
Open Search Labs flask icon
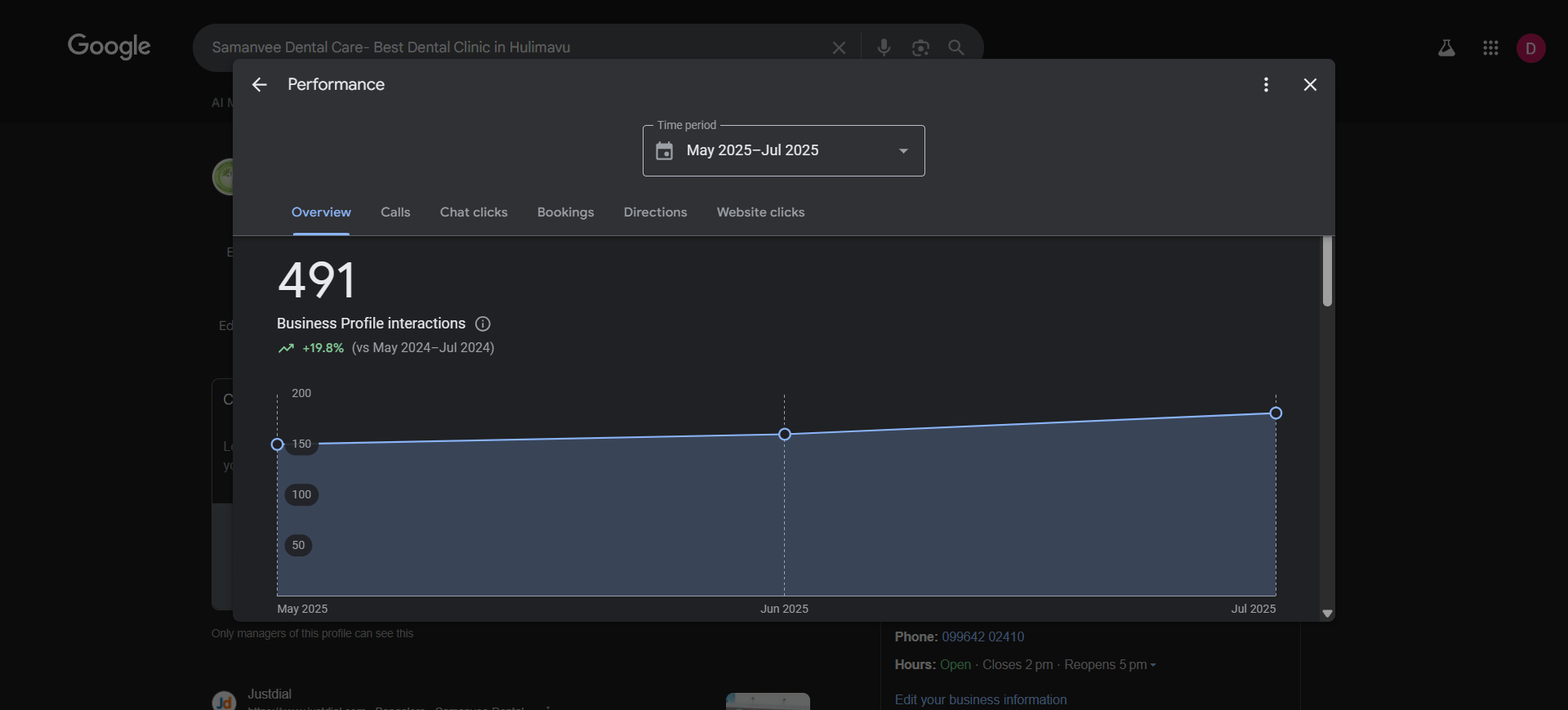coord(1446,48)
